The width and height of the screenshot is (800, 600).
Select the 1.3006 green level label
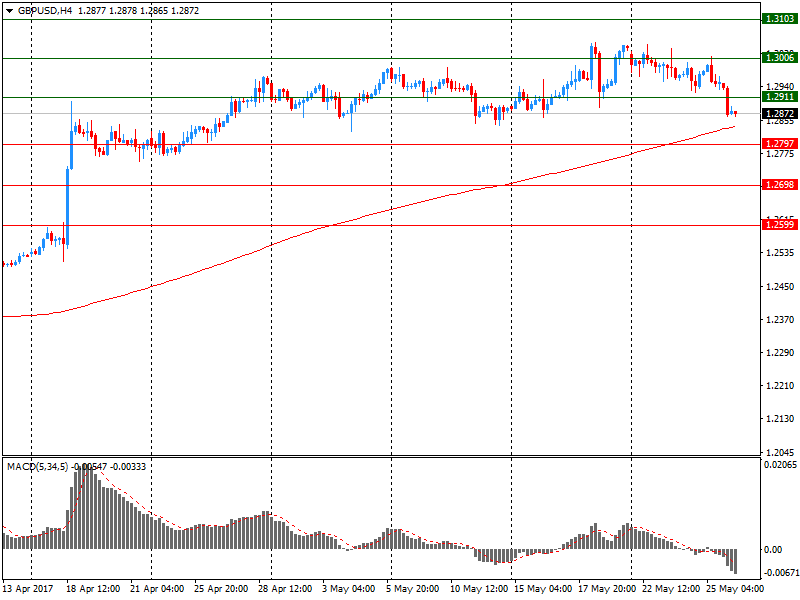[779, 58]
